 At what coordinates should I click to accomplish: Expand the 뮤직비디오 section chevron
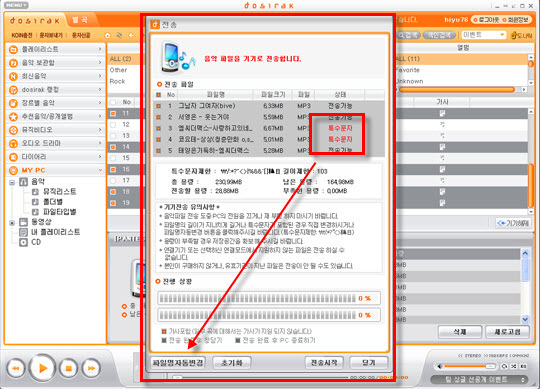pos(100,130)
